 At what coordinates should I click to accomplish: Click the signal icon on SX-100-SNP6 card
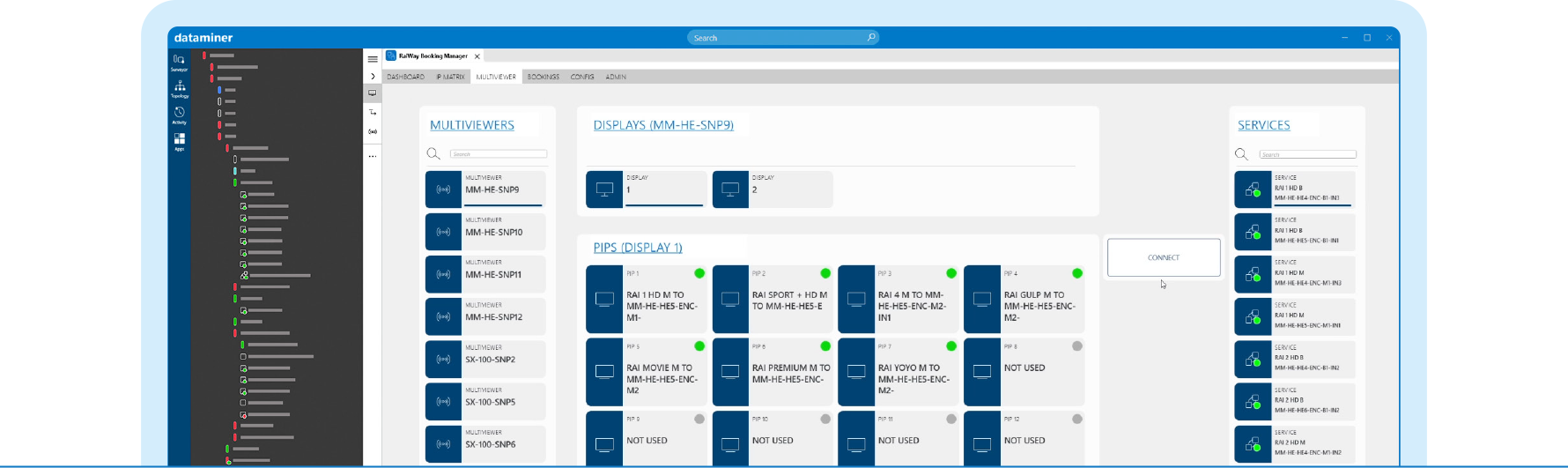coord(443,444)
